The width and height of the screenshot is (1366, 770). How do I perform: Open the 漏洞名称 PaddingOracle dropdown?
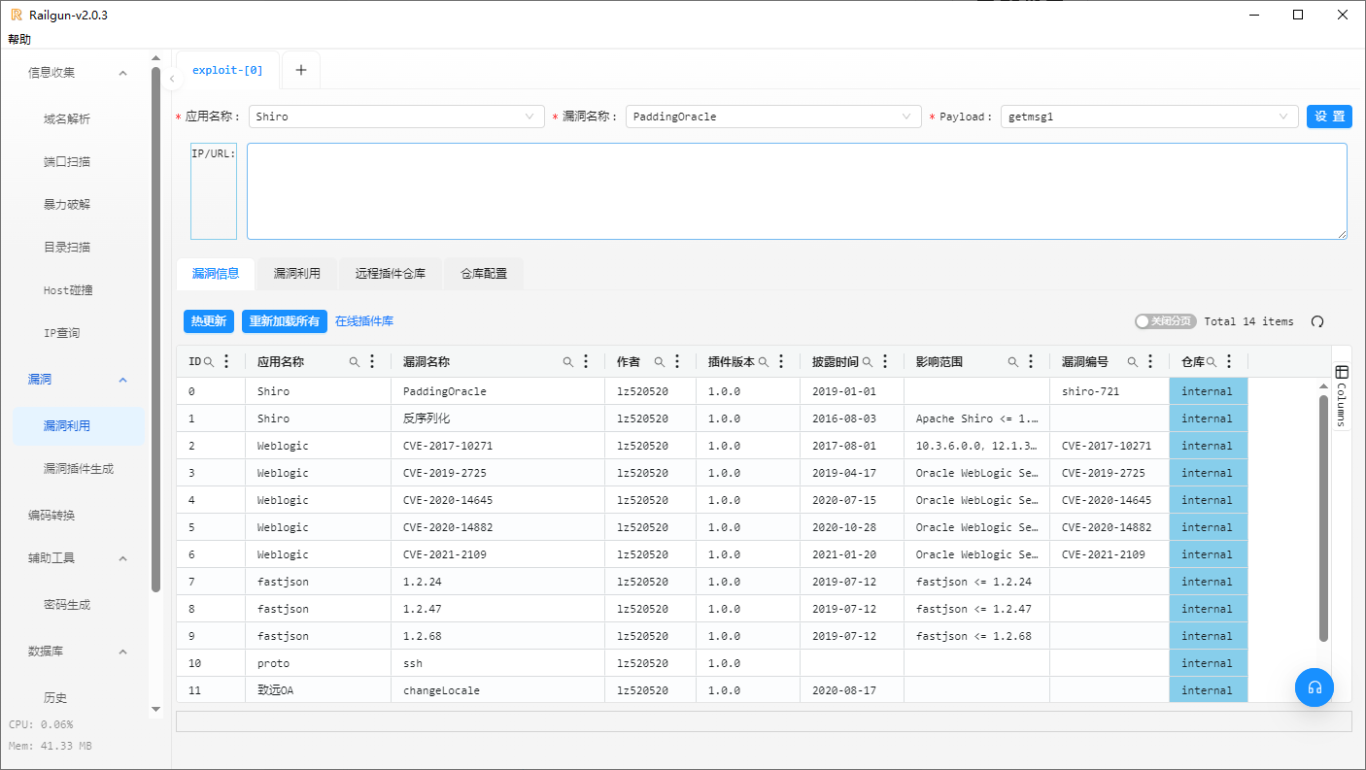click(x=773, y=117)
